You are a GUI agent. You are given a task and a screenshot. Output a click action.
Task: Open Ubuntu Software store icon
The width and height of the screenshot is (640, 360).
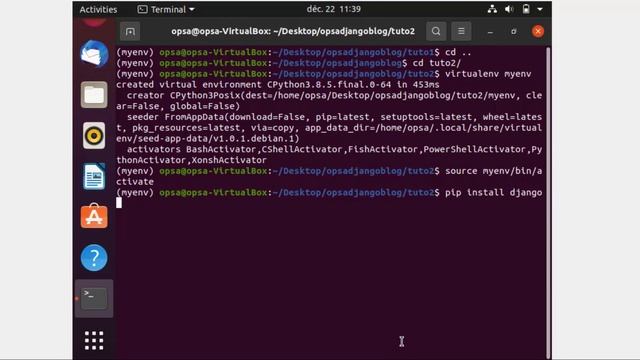(x=94, y=216)
